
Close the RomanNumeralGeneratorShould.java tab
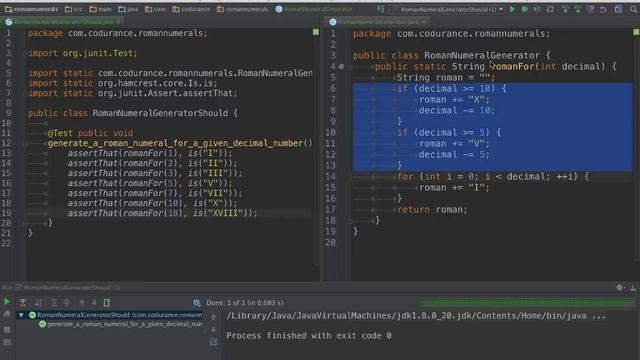[x=118, y=22]
